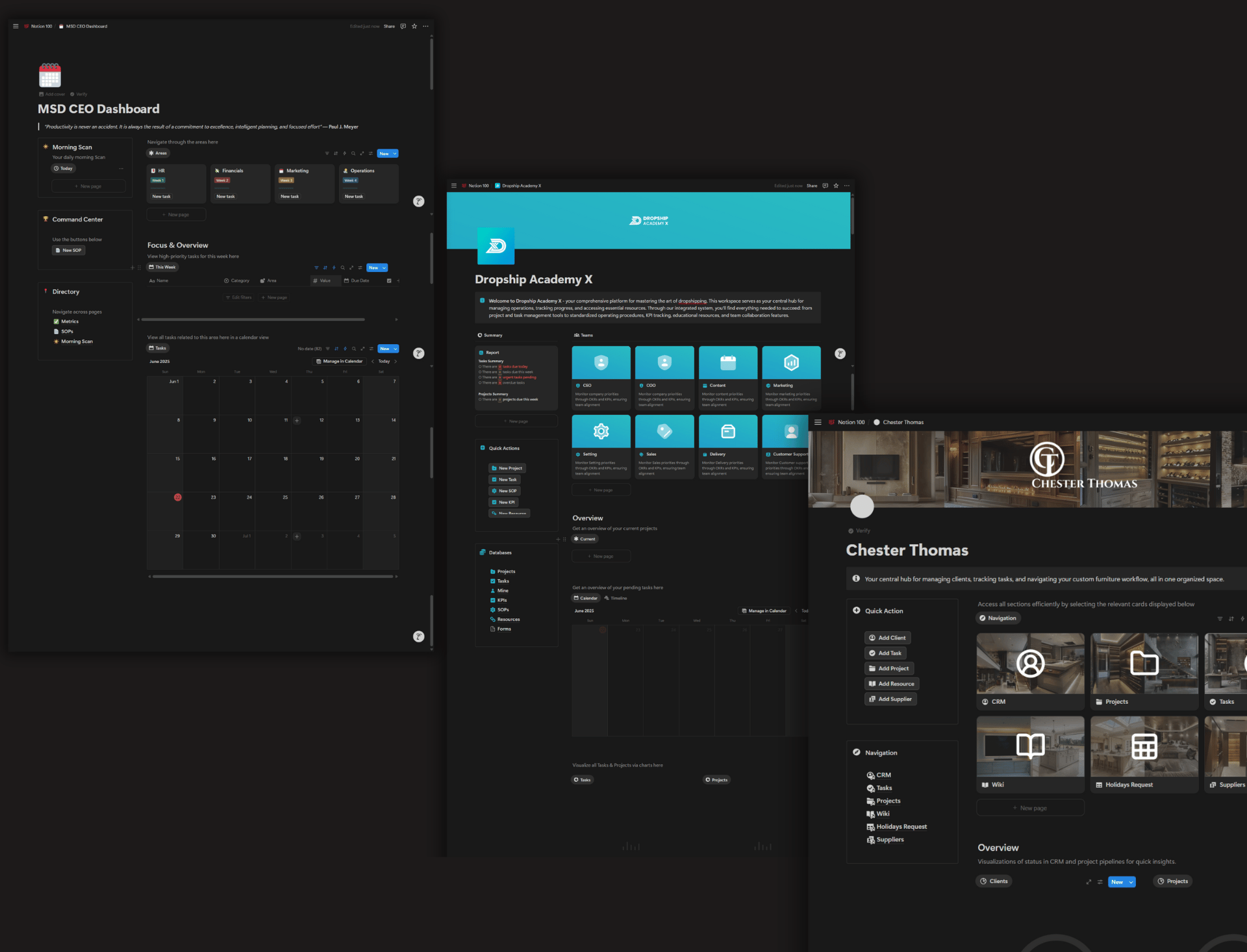Click the MSD calendar horizontal scrollbar
The width and height of the screenshot is (1247, 952).
(273, 576)
